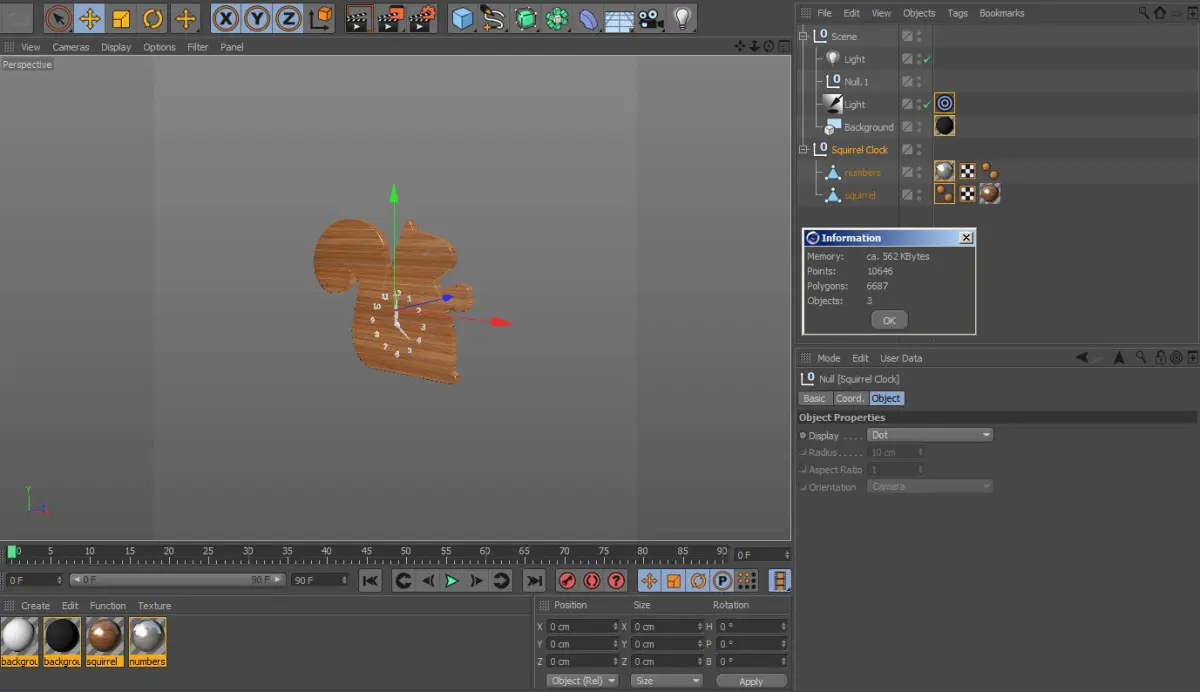Play the animation forward

(x=452, y=581)
